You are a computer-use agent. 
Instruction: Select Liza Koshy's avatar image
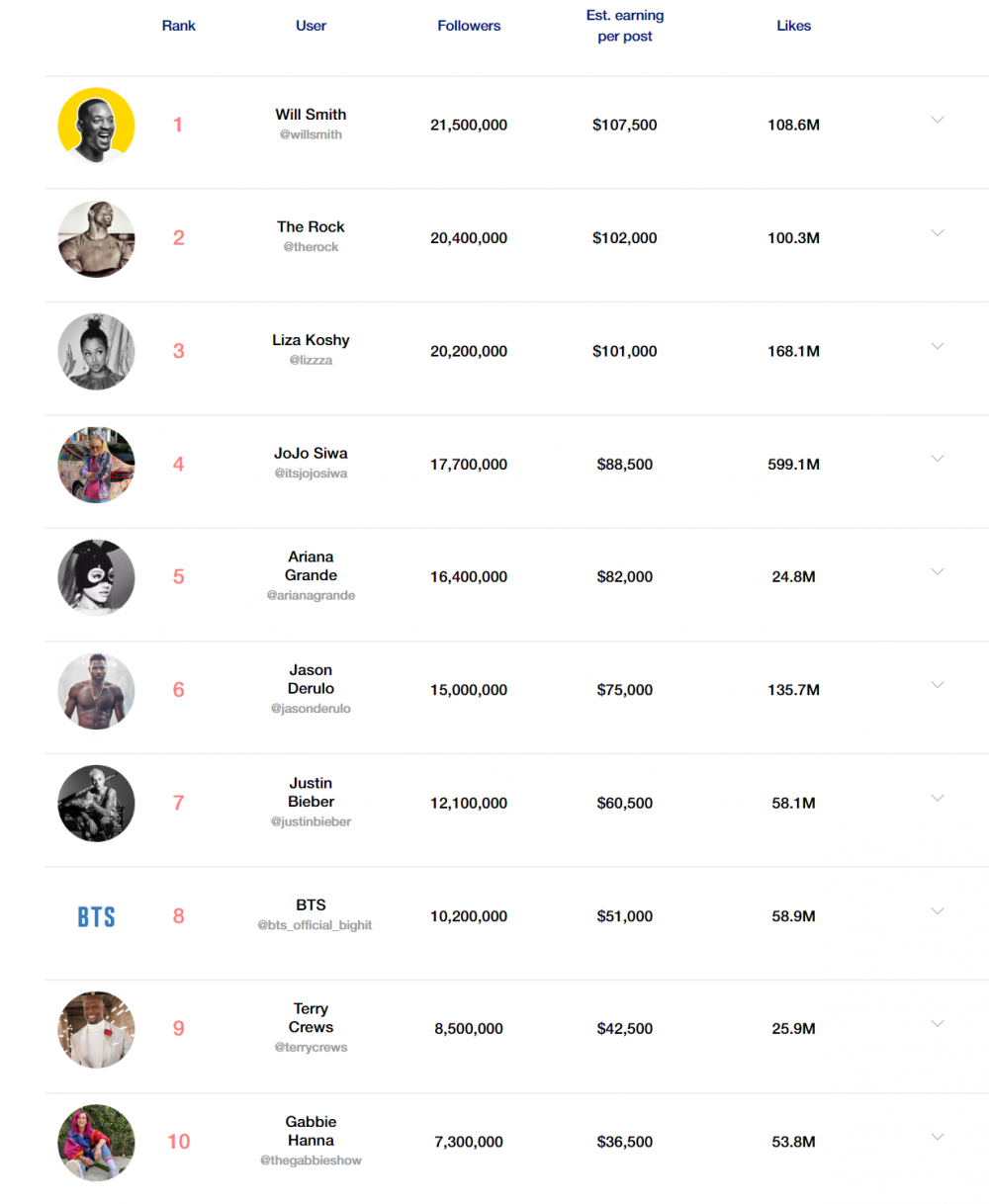click(x=96, y=351)
